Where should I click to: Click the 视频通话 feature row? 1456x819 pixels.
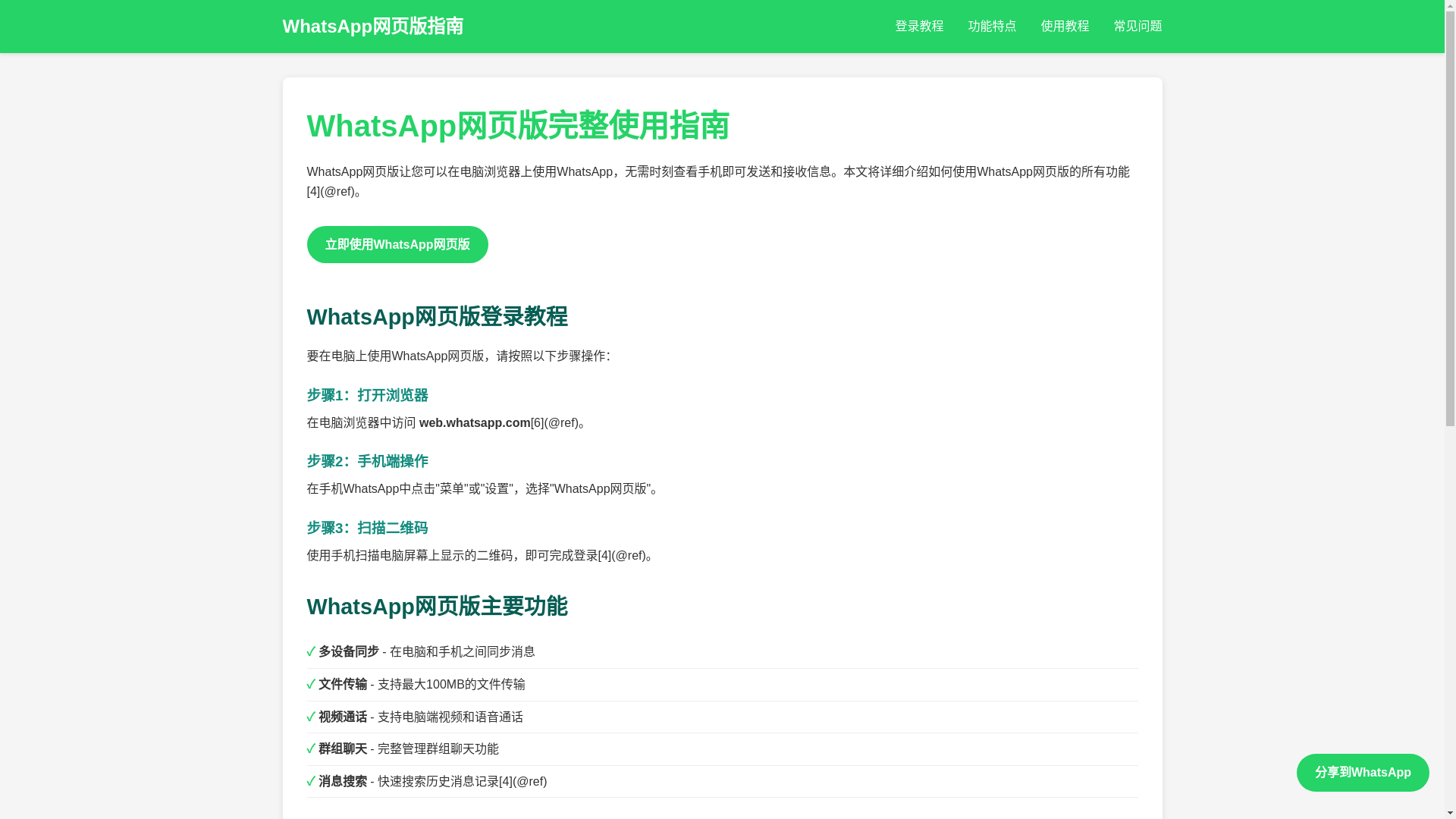tap(722, 717)
